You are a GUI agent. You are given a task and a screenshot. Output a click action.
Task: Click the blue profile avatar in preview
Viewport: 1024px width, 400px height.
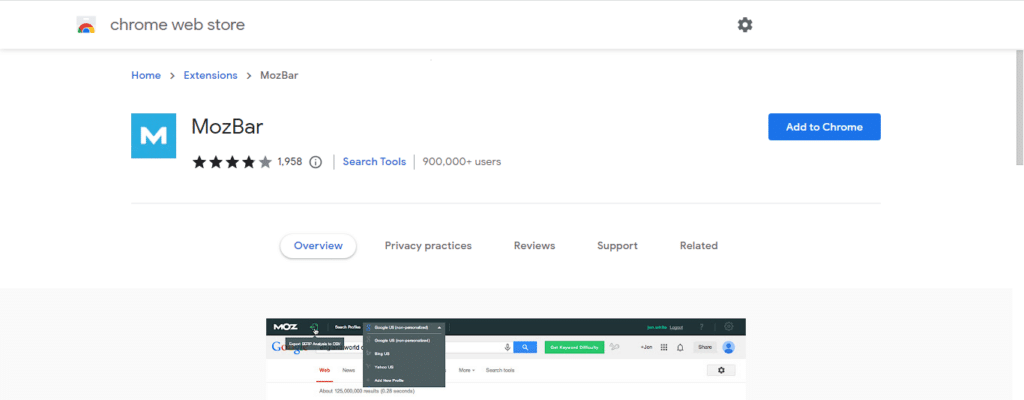click(728, 347)
